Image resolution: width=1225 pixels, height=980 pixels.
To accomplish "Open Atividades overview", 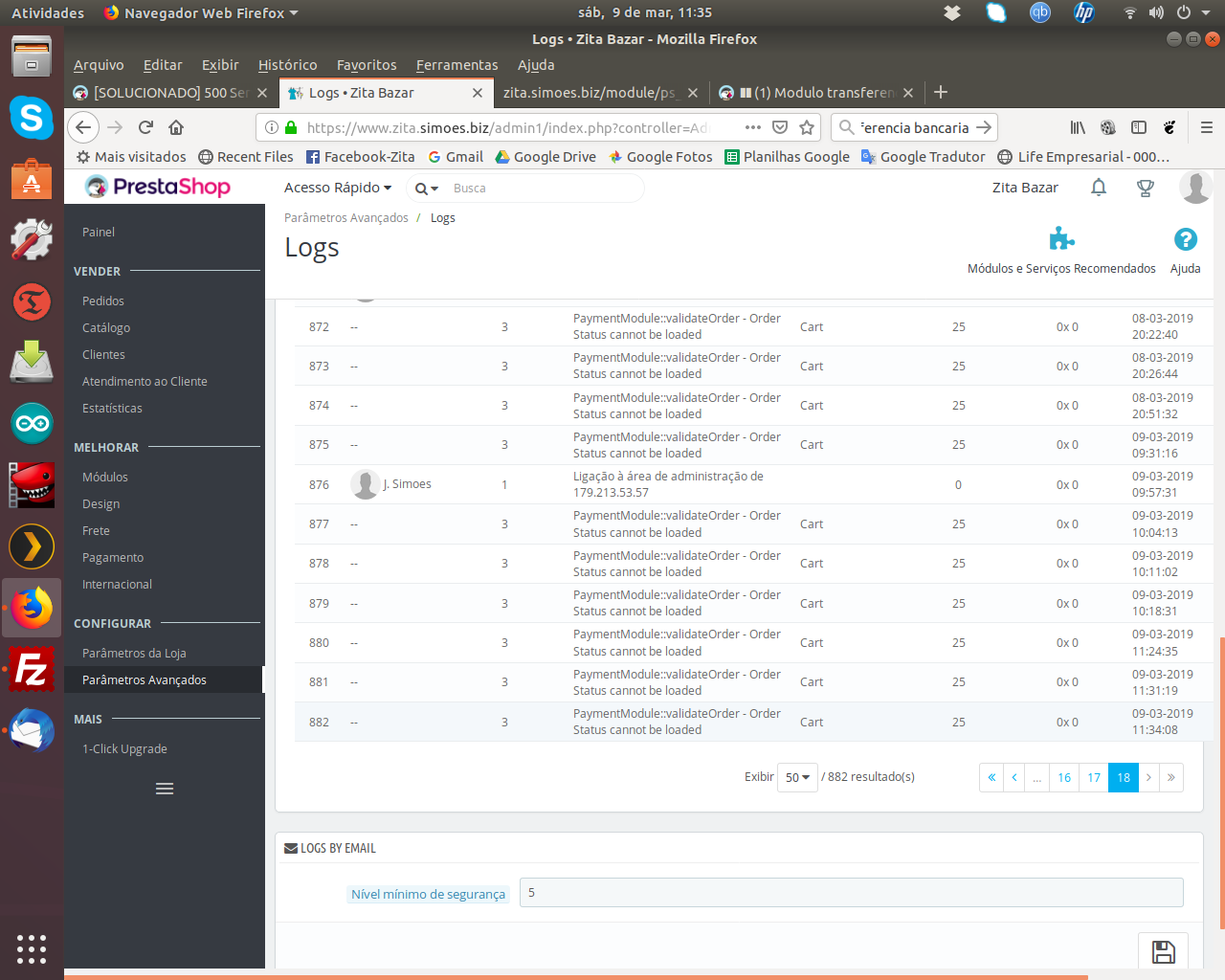I will click(x=48, y=12).
